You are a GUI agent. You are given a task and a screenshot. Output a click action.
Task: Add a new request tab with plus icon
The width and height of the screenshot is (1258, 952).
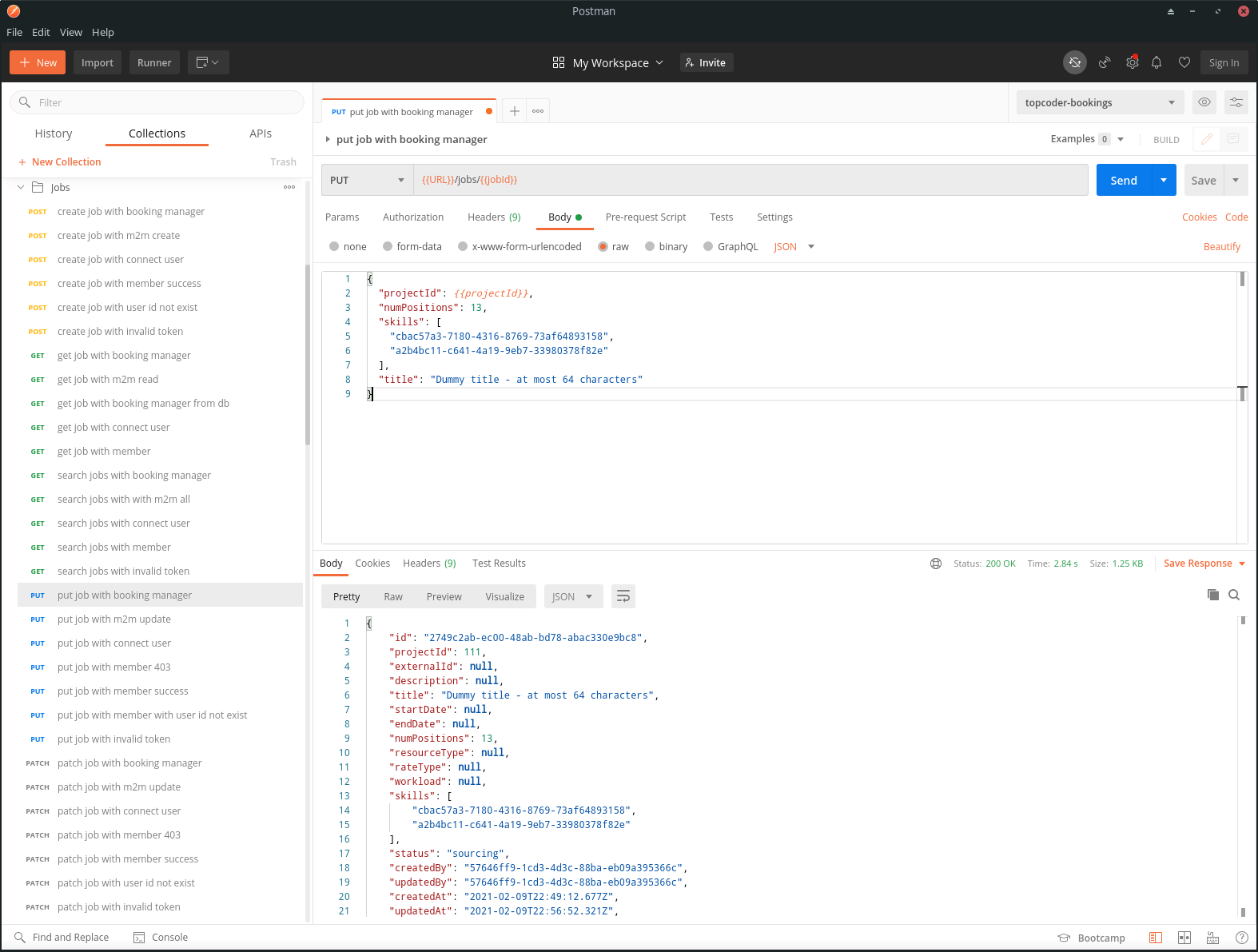515,111
